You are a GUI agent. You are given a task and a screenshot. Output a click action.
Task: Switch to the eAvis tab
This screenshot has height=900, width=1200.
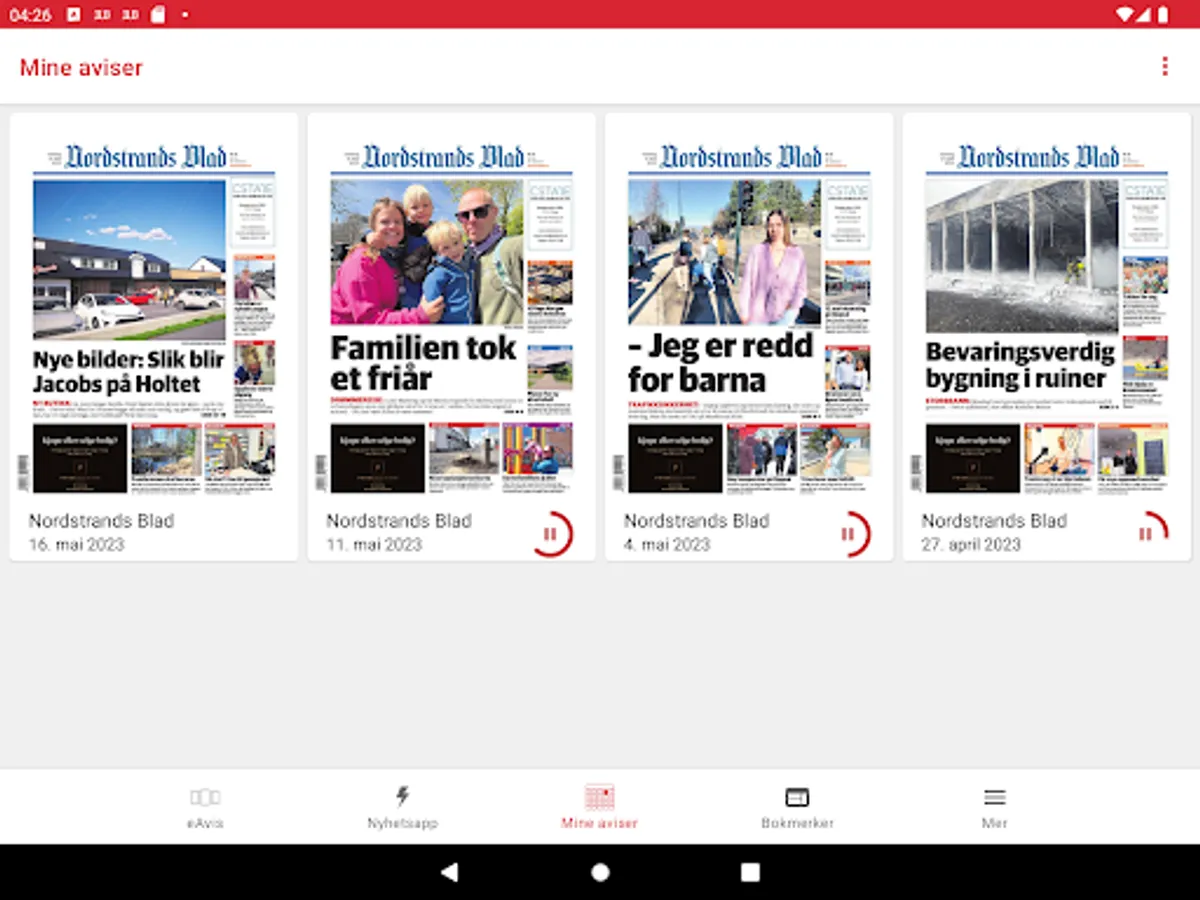pyautogui.click(x=205, y=807)
